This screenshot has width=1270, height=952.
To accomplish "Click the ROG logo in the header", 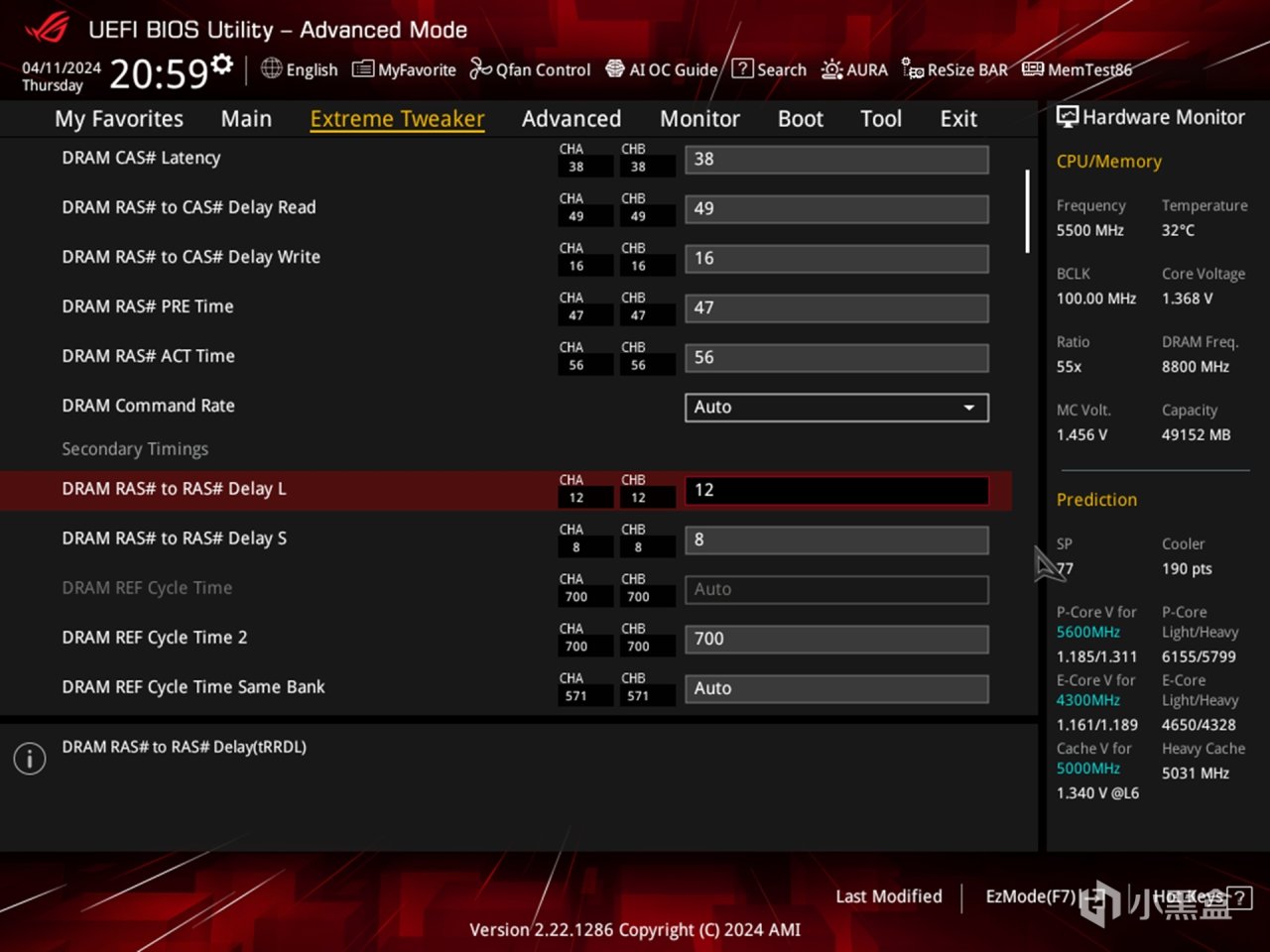I will point(47,28).
